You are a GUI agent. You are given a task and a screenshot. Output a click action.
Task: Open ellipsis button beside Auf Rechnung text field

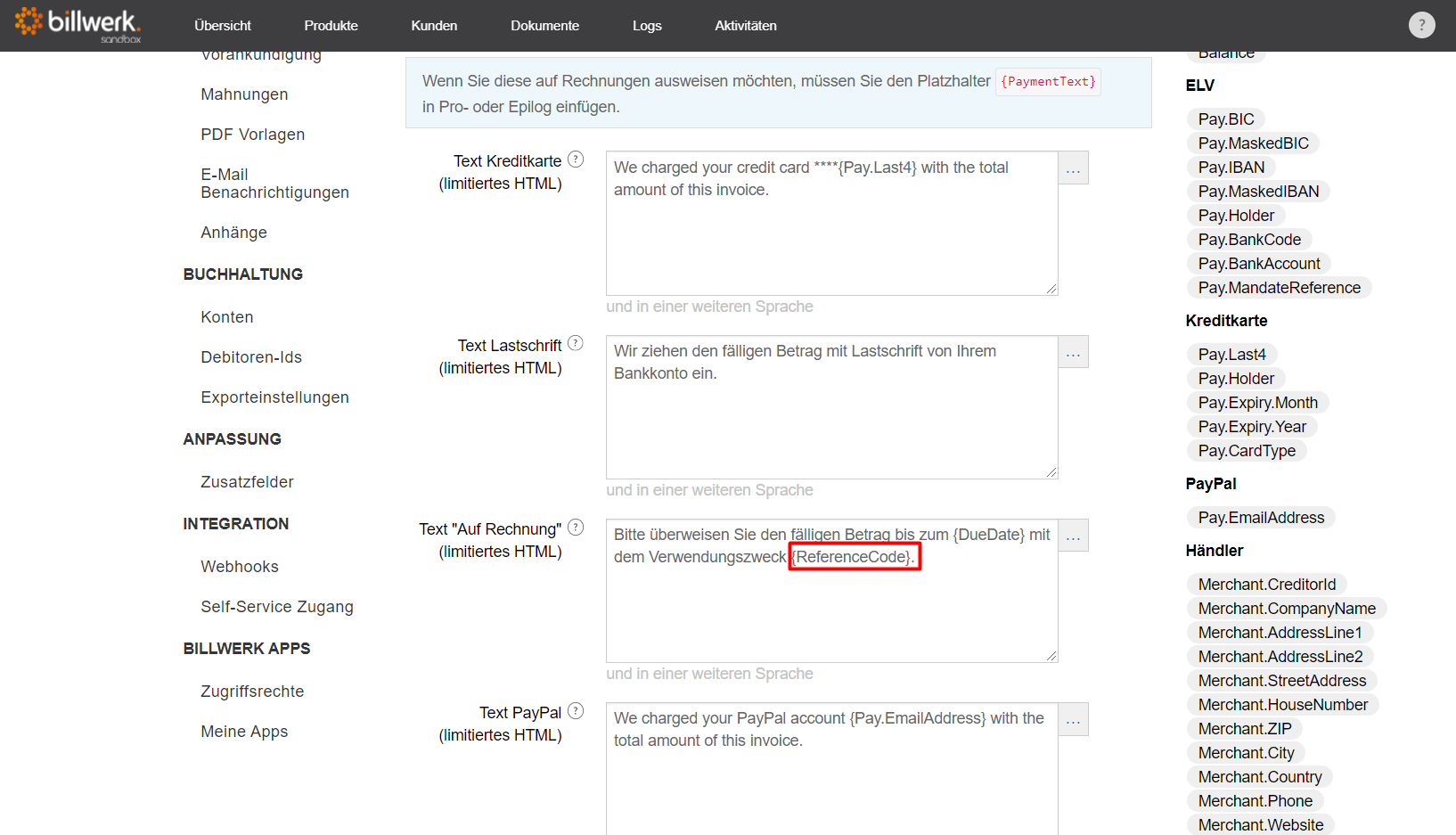click(1073, 536)
